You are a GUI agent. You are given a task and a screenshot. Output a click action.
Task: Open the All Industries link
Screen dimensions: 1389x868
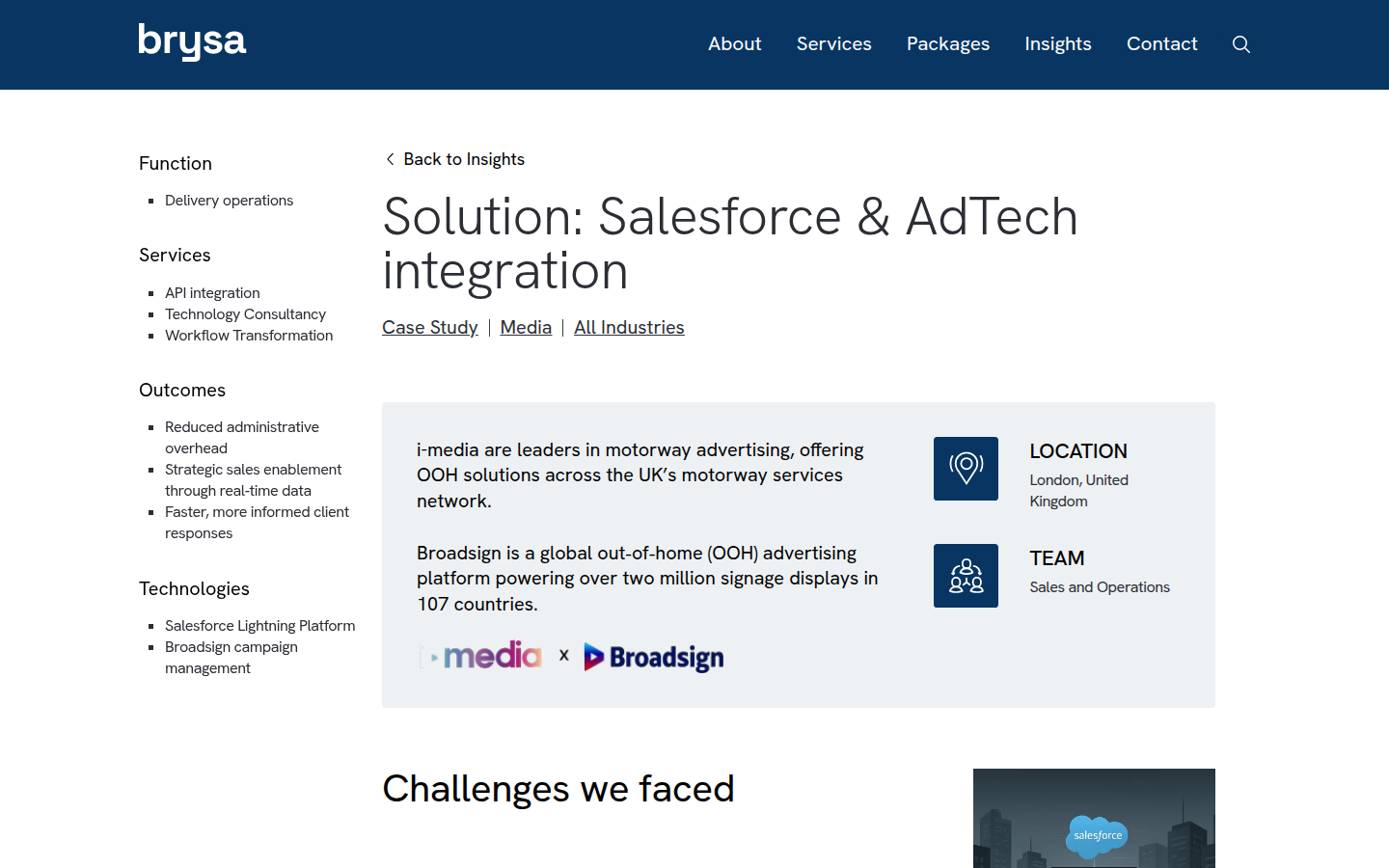(629, 328)
